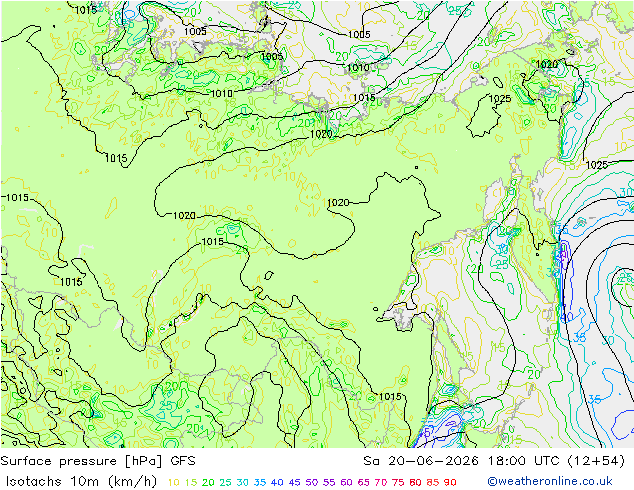Select legend value 65 in isotachs scale
Viewport: 634px width, 490px height.
point(363,482)
